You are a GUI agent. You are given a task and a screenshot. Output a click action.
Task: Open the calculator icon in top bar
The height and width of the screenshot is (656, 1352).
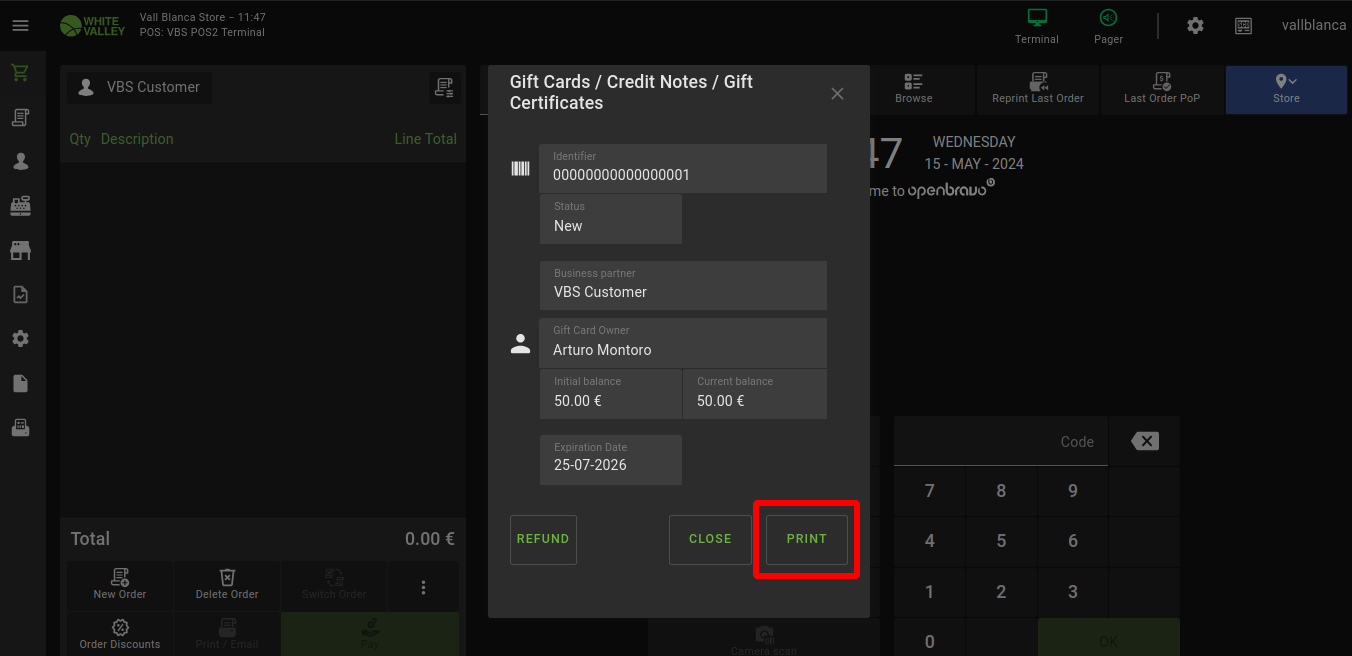pos(1243,26)
